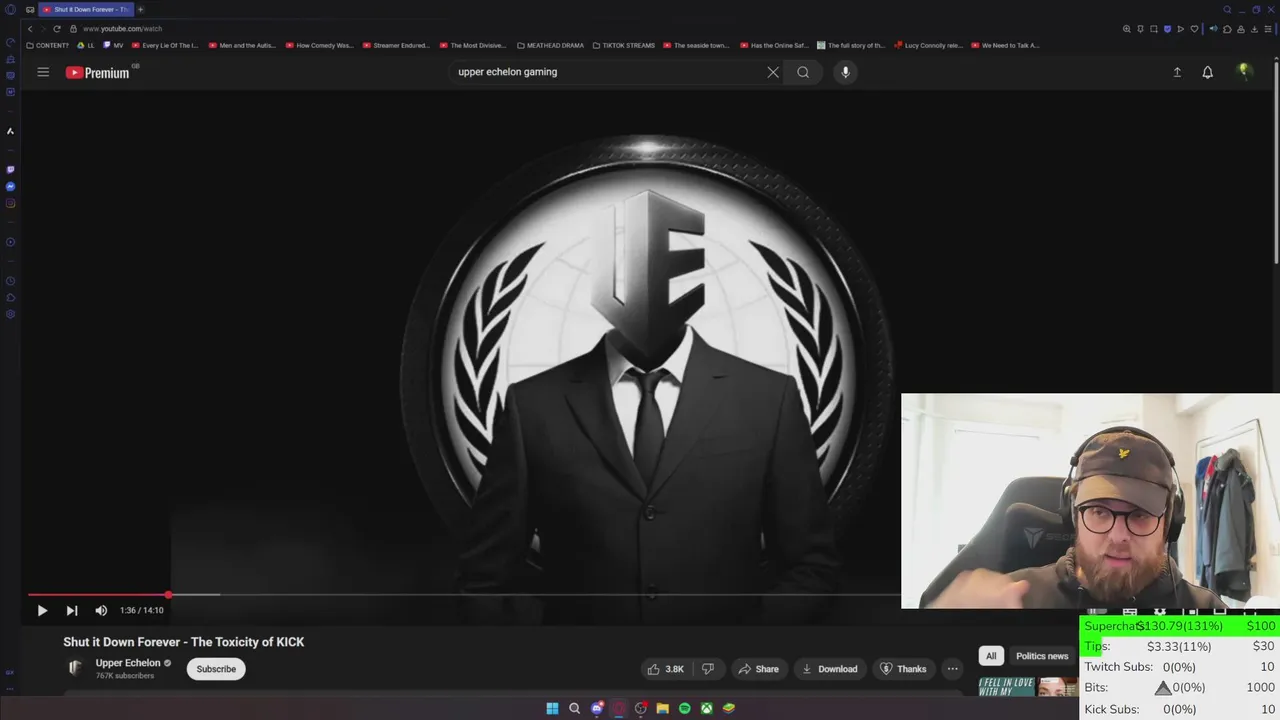
Task: Open File Explorer from the taskbar
Action: pos(662,708)
